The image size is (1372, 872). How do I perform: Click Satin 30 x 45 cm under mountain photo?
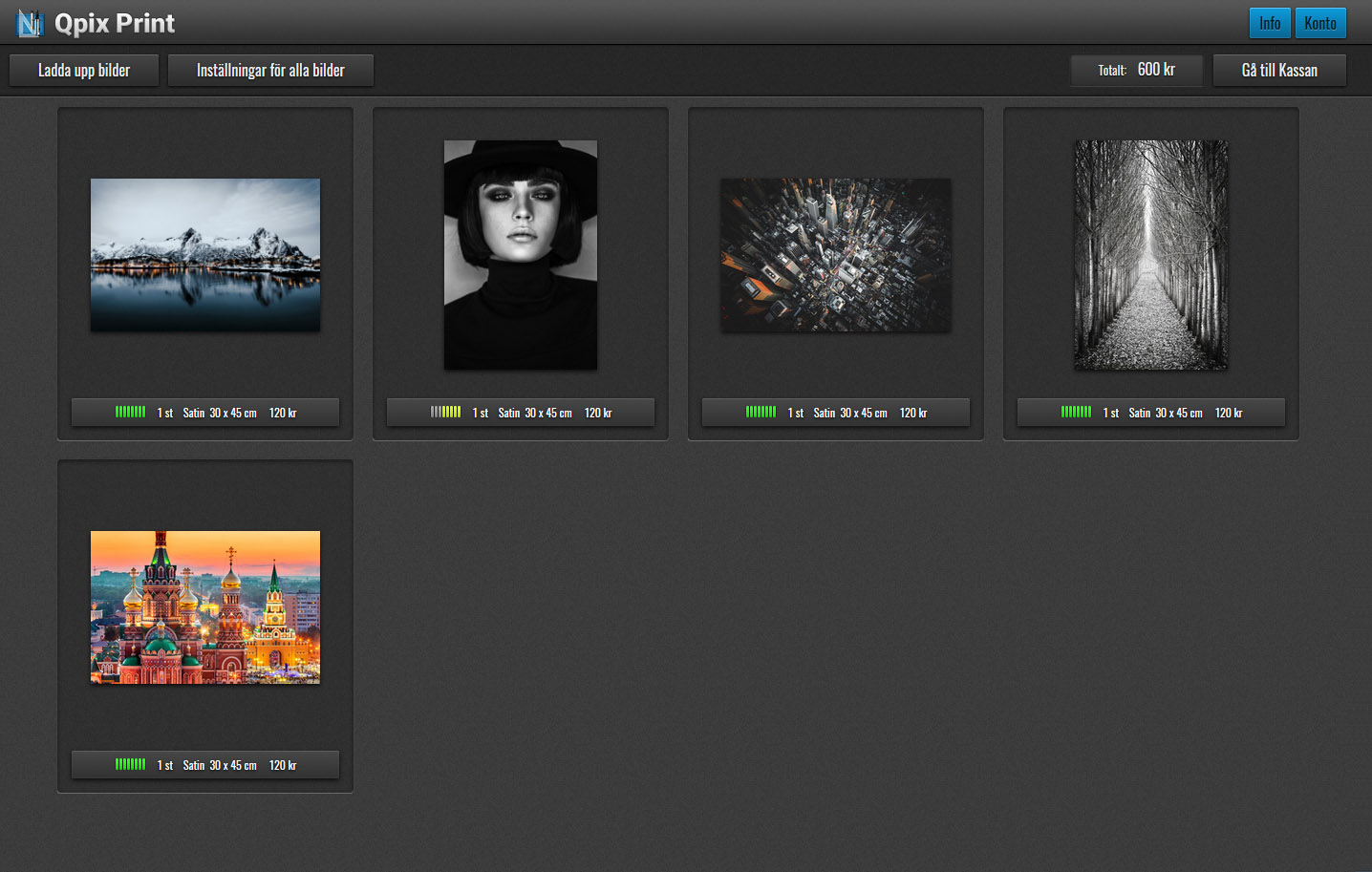click(x=220, y=413)
